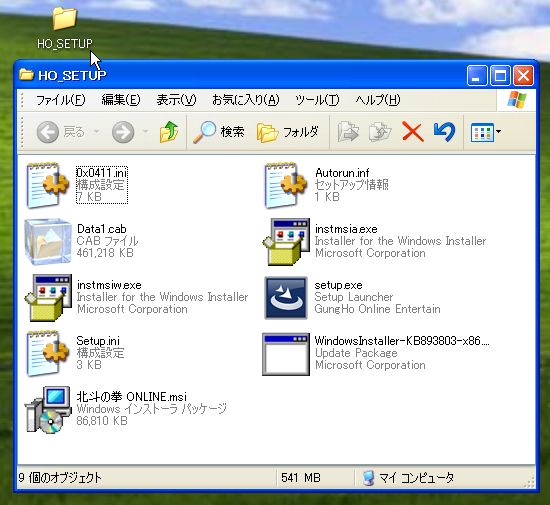Click the 北斗の拳 ONLINE.msi file name
The height and width of the screenshot is (505, 550).
point(132,397)
